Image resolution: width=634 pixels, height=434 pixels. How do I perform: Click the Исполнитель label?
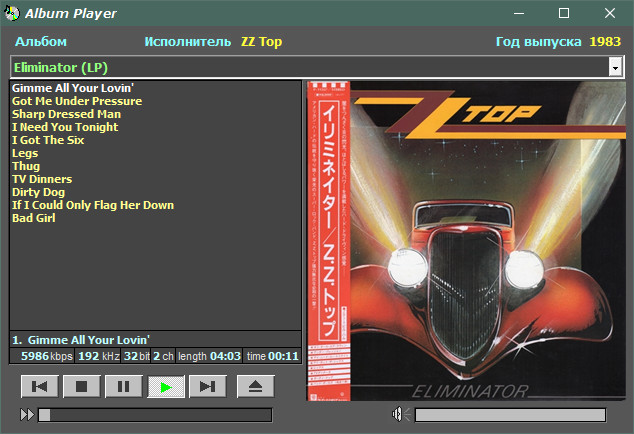pos(188,41)
